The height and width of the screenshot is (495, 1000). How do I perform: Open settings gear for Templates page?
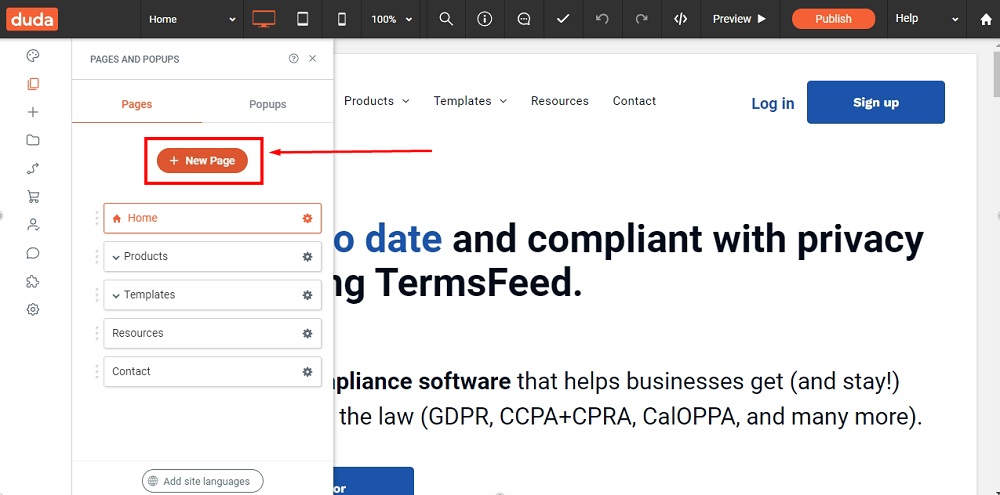click(x=307, y=295)
